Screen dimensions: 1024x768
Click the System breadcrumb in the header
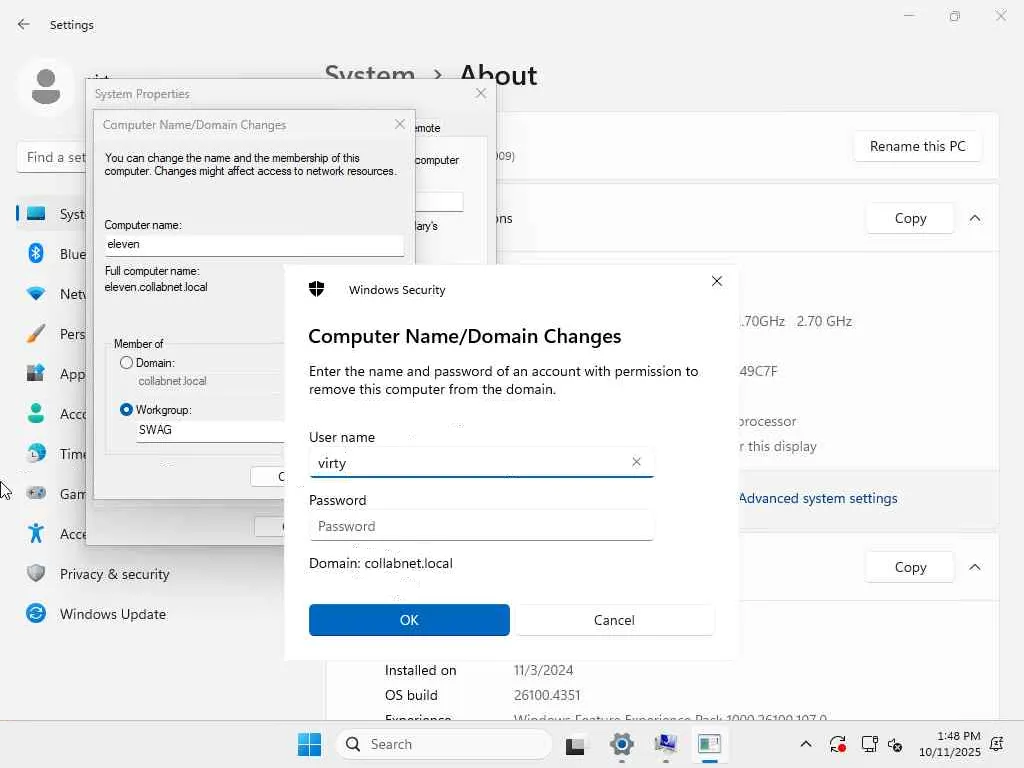[x=370, y=74]
